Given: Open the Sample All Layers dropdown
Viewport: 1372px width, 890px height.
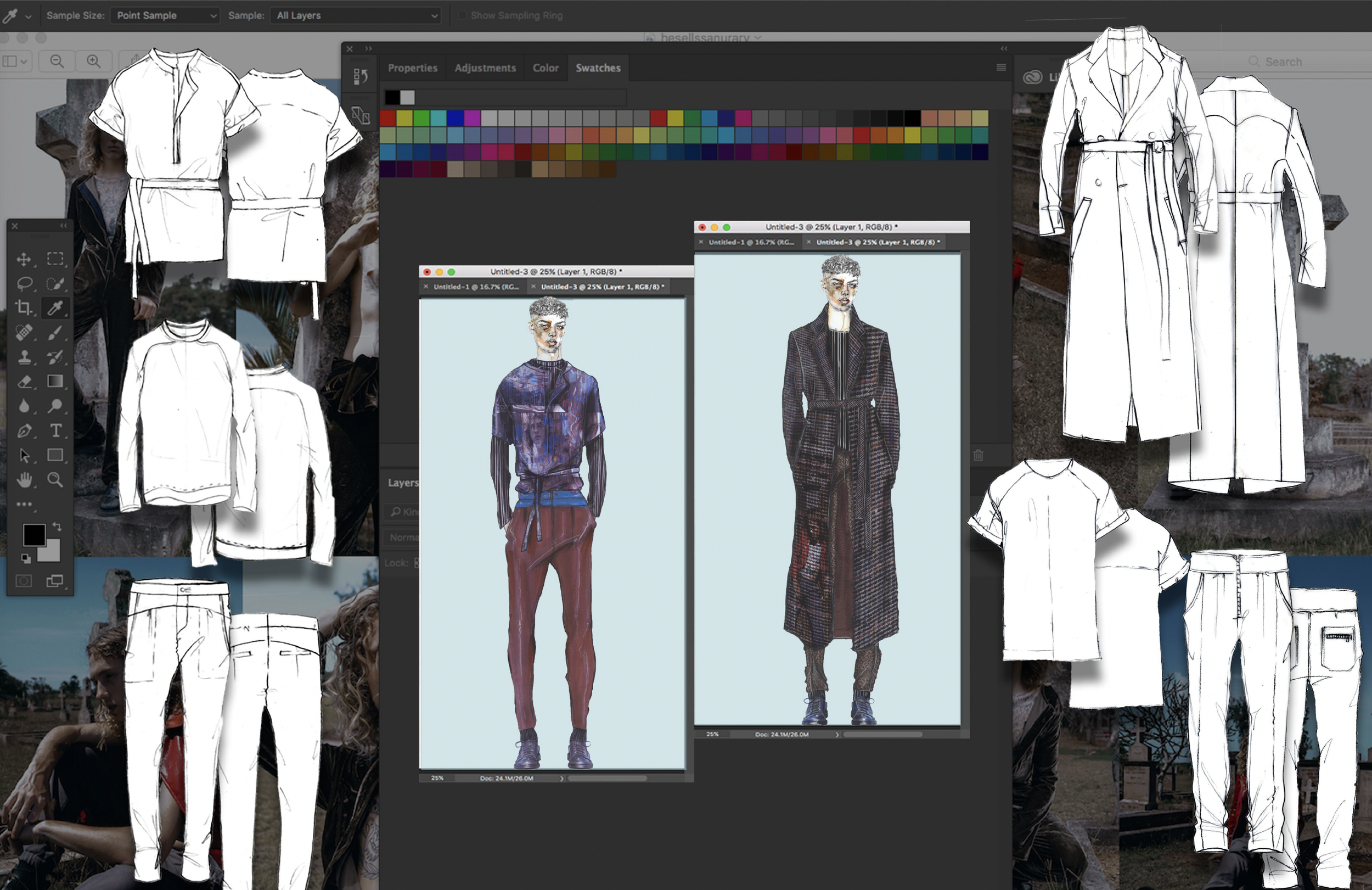Looking at the screenshot, I should tap(356, 15).
